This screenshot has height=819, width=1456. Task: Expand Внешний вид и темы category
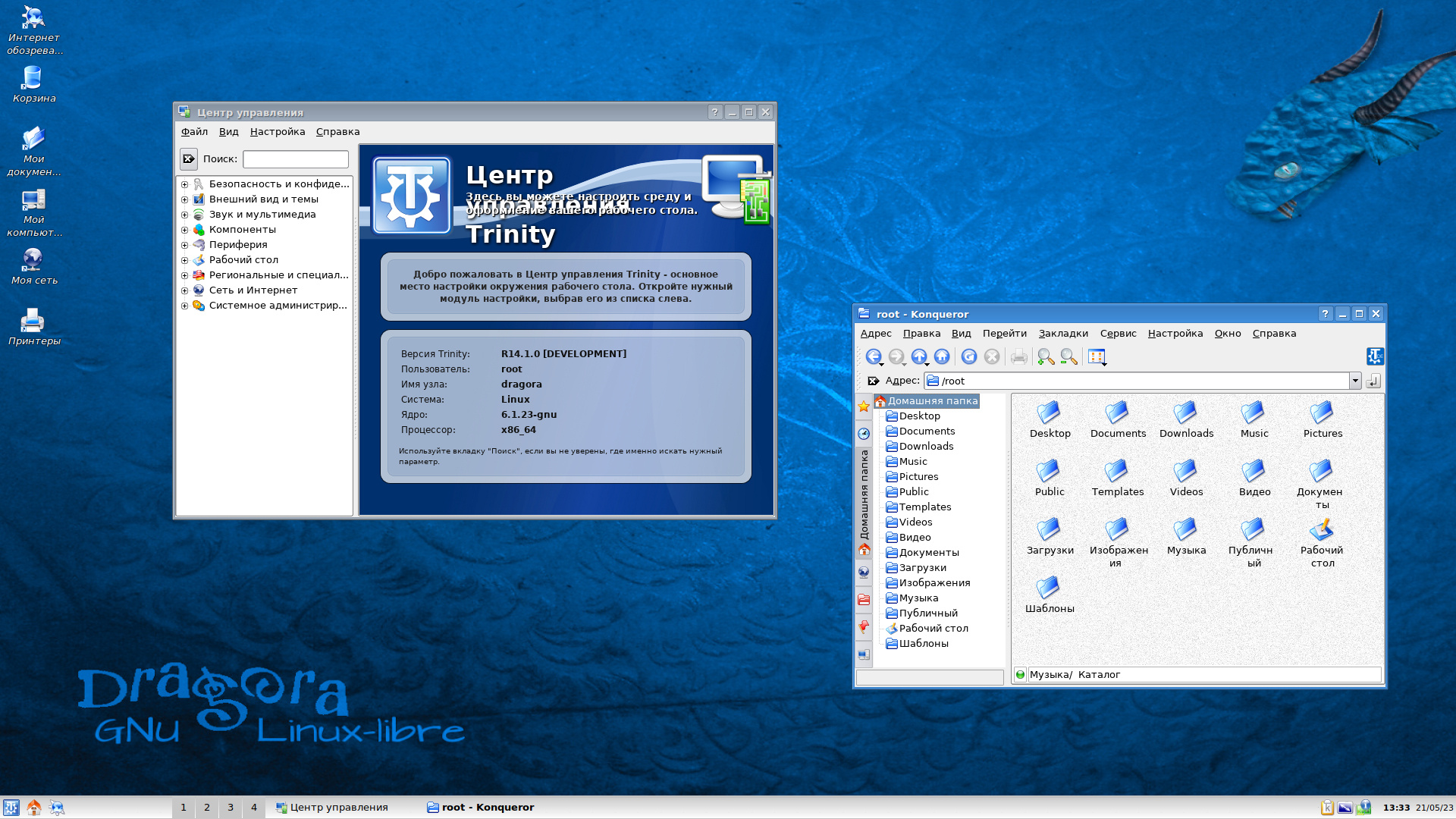[x=184, y=199]
